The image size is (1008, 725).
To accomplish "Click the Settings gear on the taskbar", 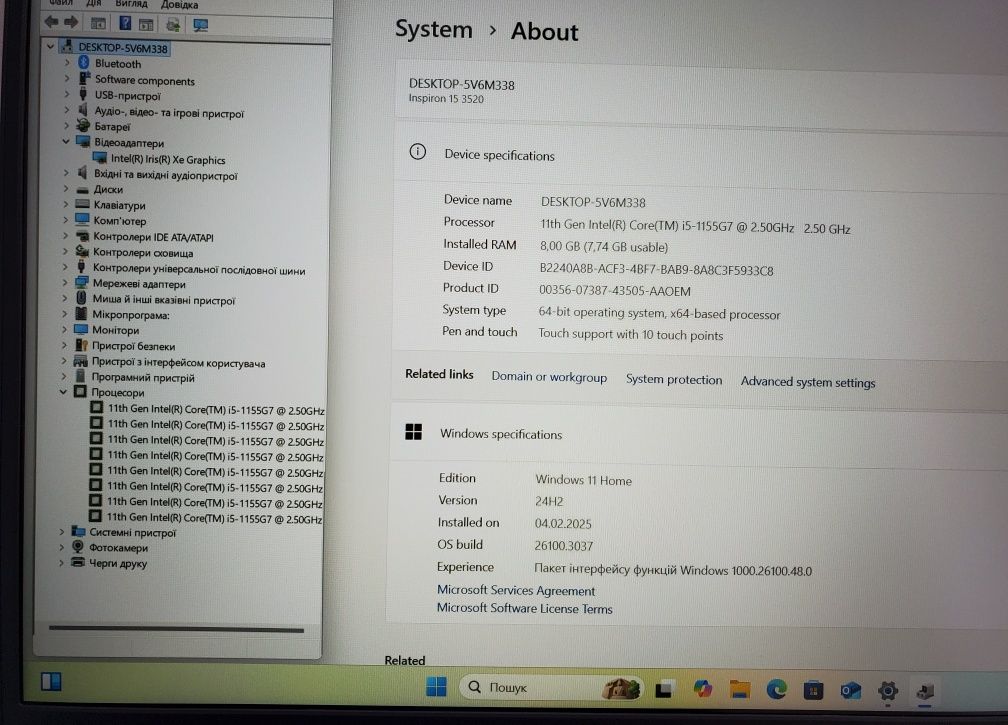I will coord(888,691).
